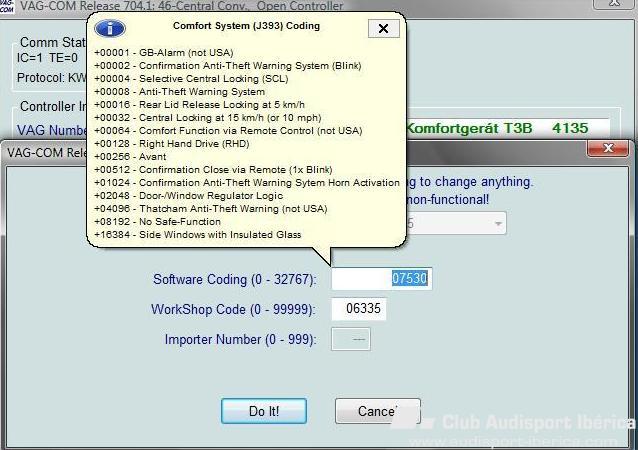This screenshot has height=450, width=638.
Task: Click the Software Coding input field
Action: tap(381, 279)
